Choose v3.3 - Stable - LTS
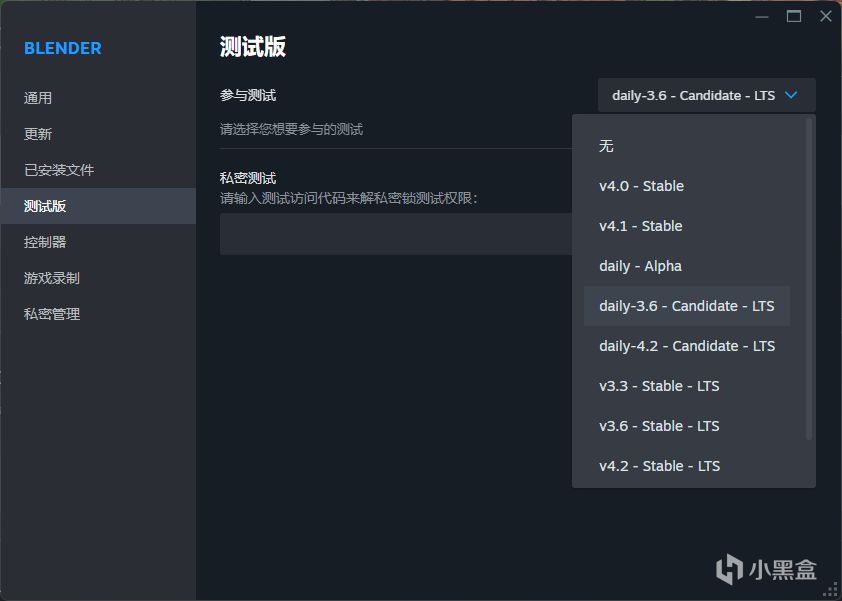Viewport: 842px width, 601px height. 659,386
